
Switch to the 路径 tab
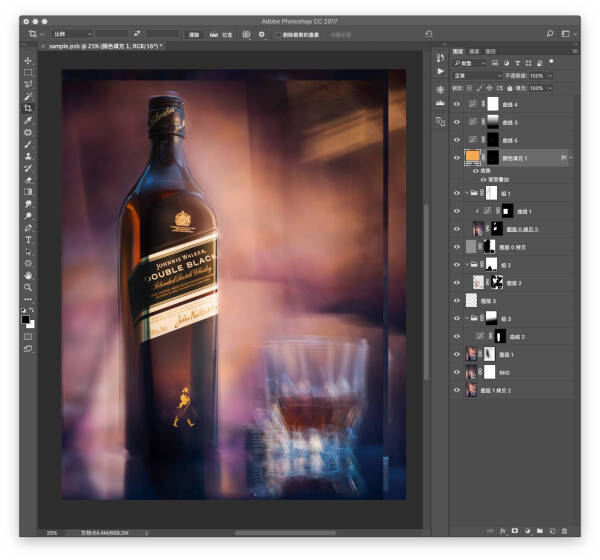pos(491,51)
